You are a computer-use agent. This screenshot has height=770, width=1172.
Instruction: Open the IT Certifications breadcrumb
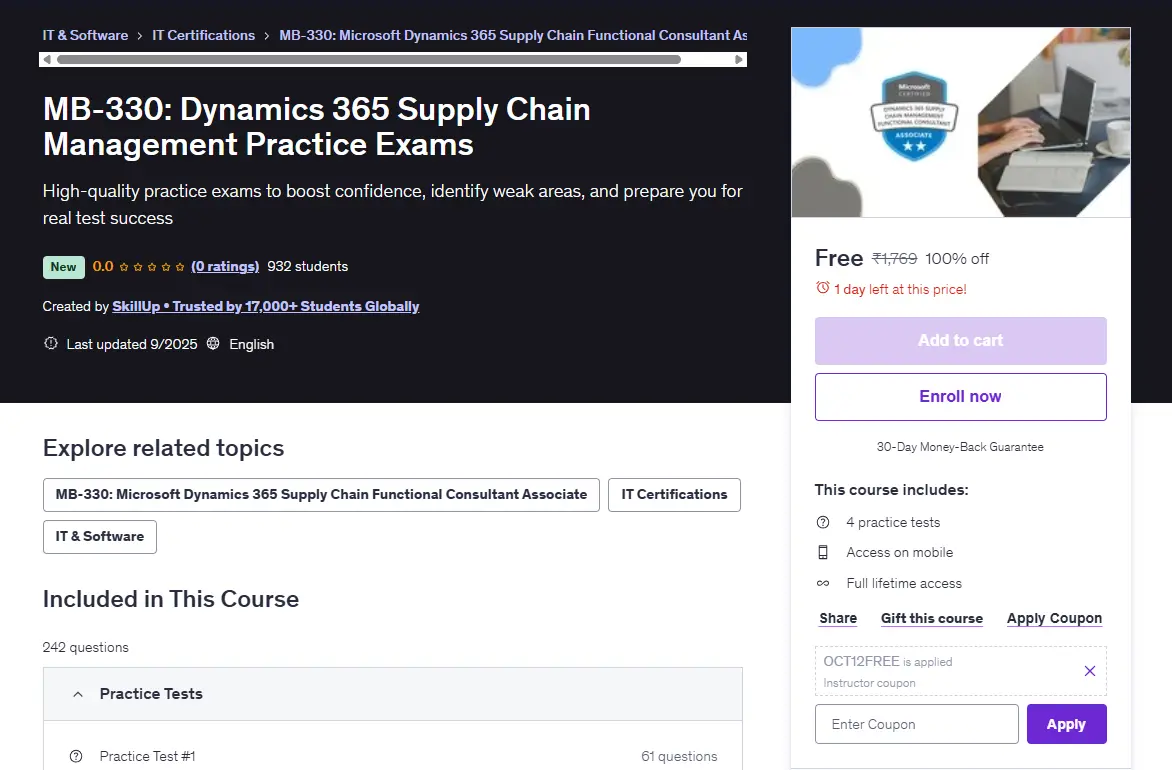tap(203, 35)
